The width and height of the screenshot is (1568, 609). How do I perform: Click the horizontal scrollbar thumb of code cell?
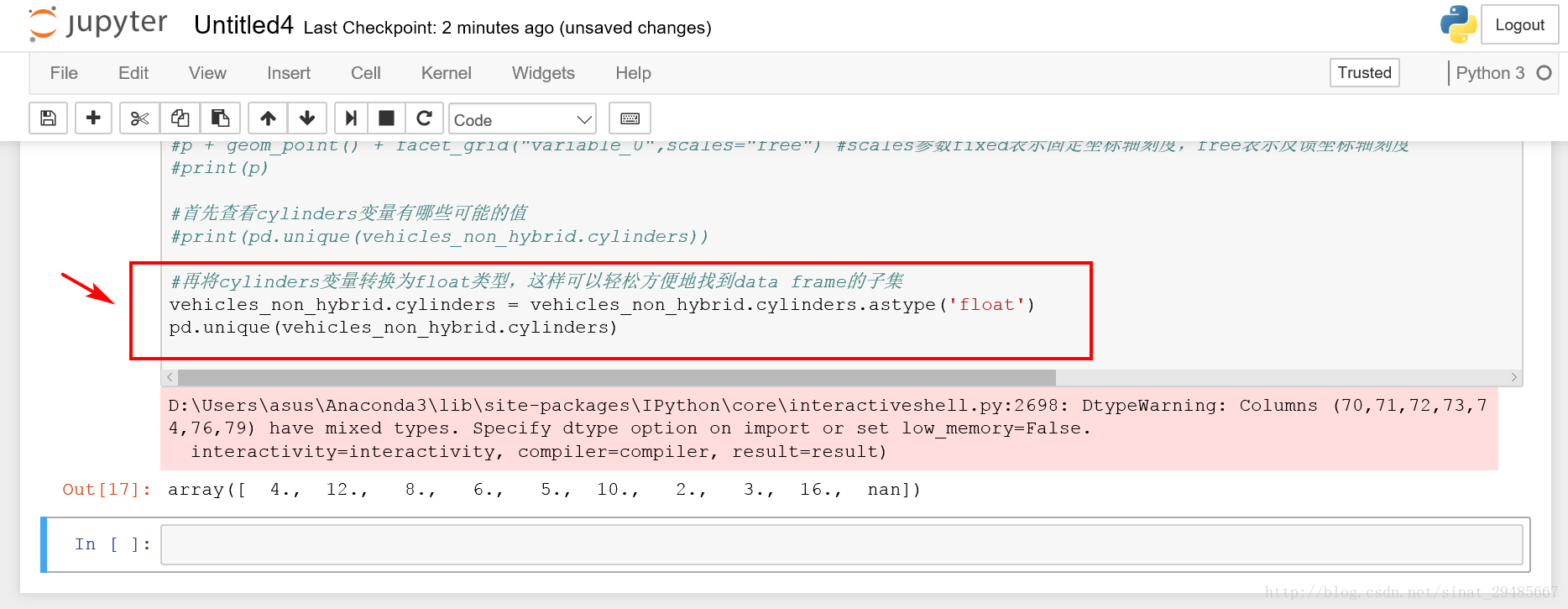(616, 377)
